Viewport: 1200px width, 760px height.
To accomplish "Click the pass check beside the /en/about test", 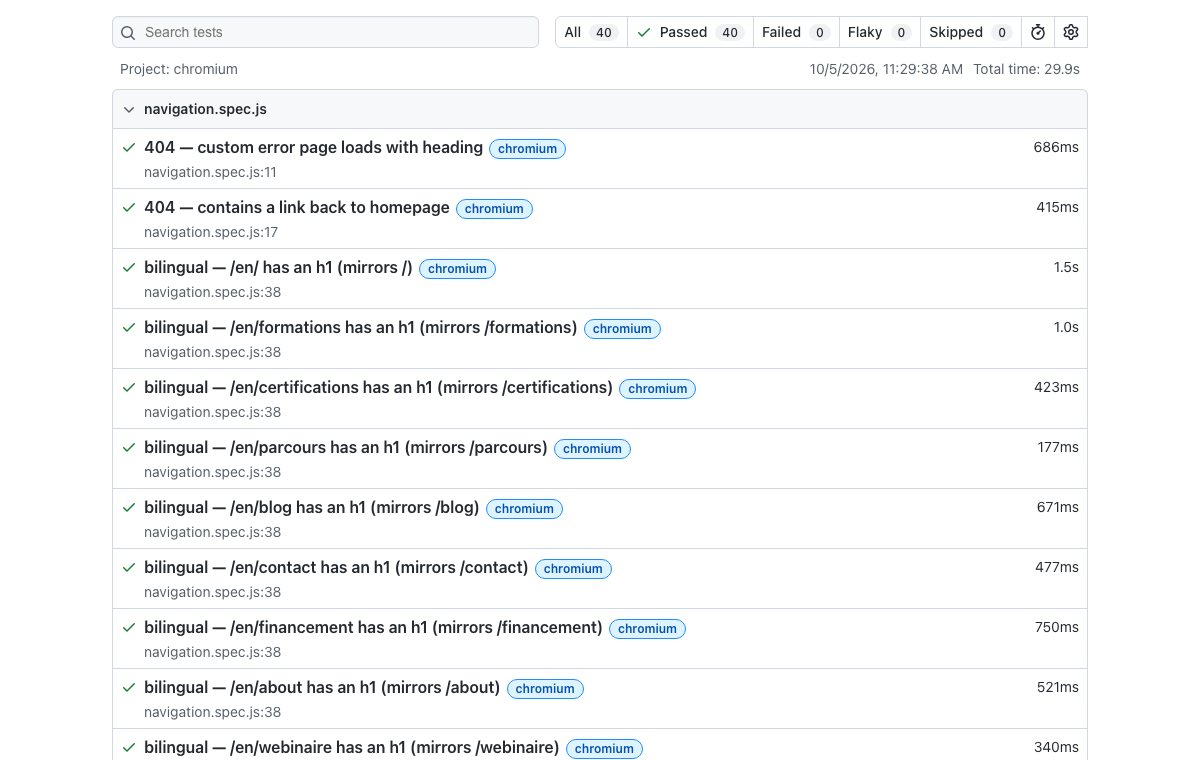I will click(128, 687).
